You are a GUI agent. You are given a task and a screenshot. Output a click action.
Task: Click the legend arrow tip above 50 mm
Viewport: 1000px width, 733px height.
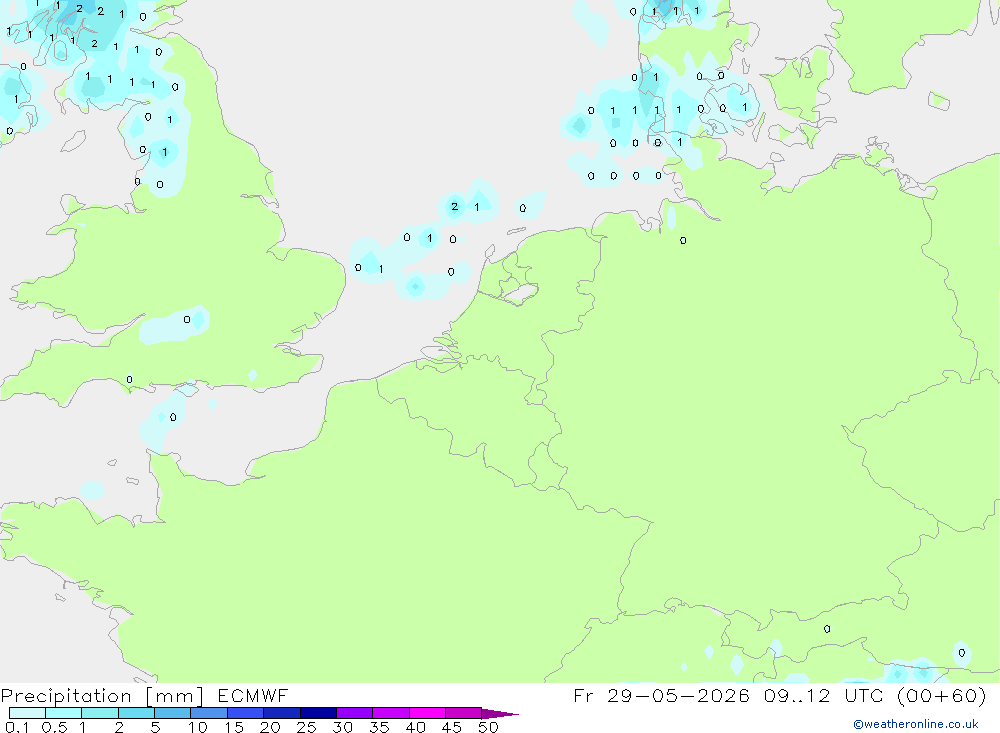pos(501,714)
